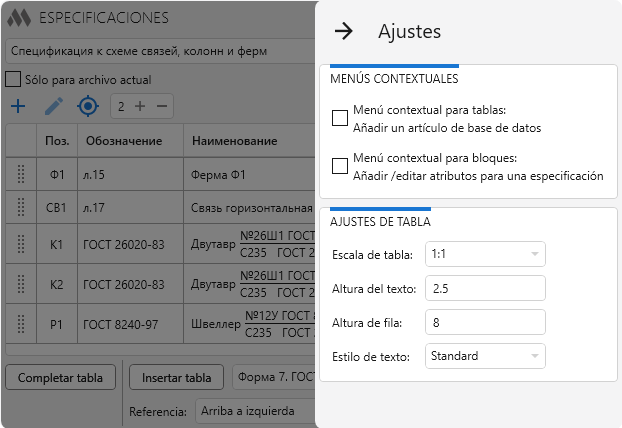Enable Menú contextual para bloques checkbox
Image resolution: width=622 pixels, height=428 pixels.
click(339, 166)
